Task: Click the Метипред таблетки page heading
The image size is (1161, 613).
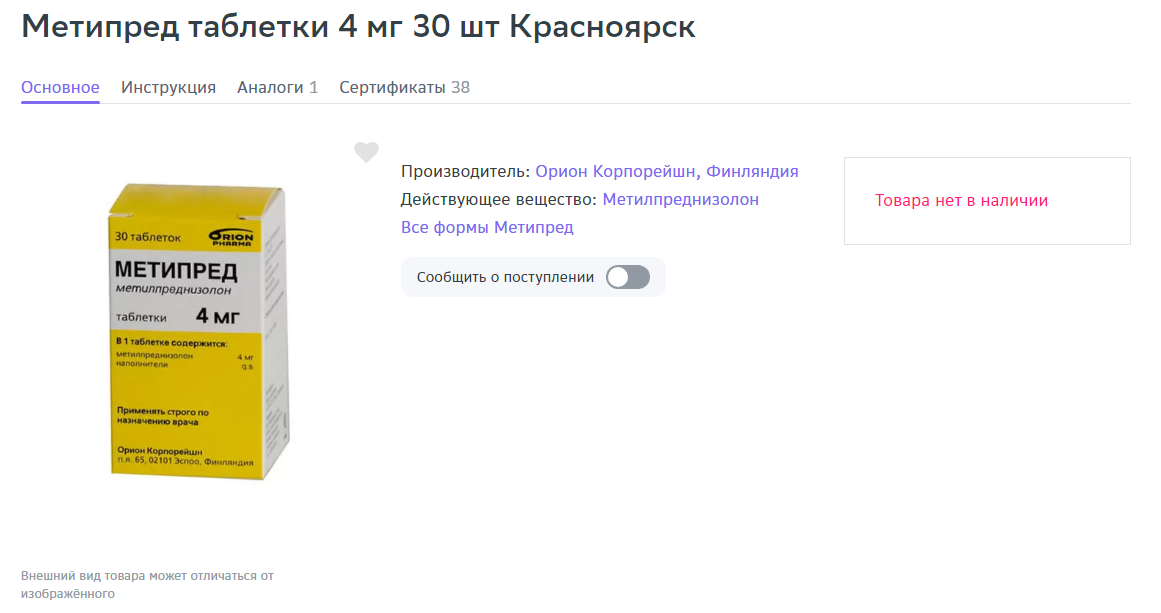Action: coord(358,27)
